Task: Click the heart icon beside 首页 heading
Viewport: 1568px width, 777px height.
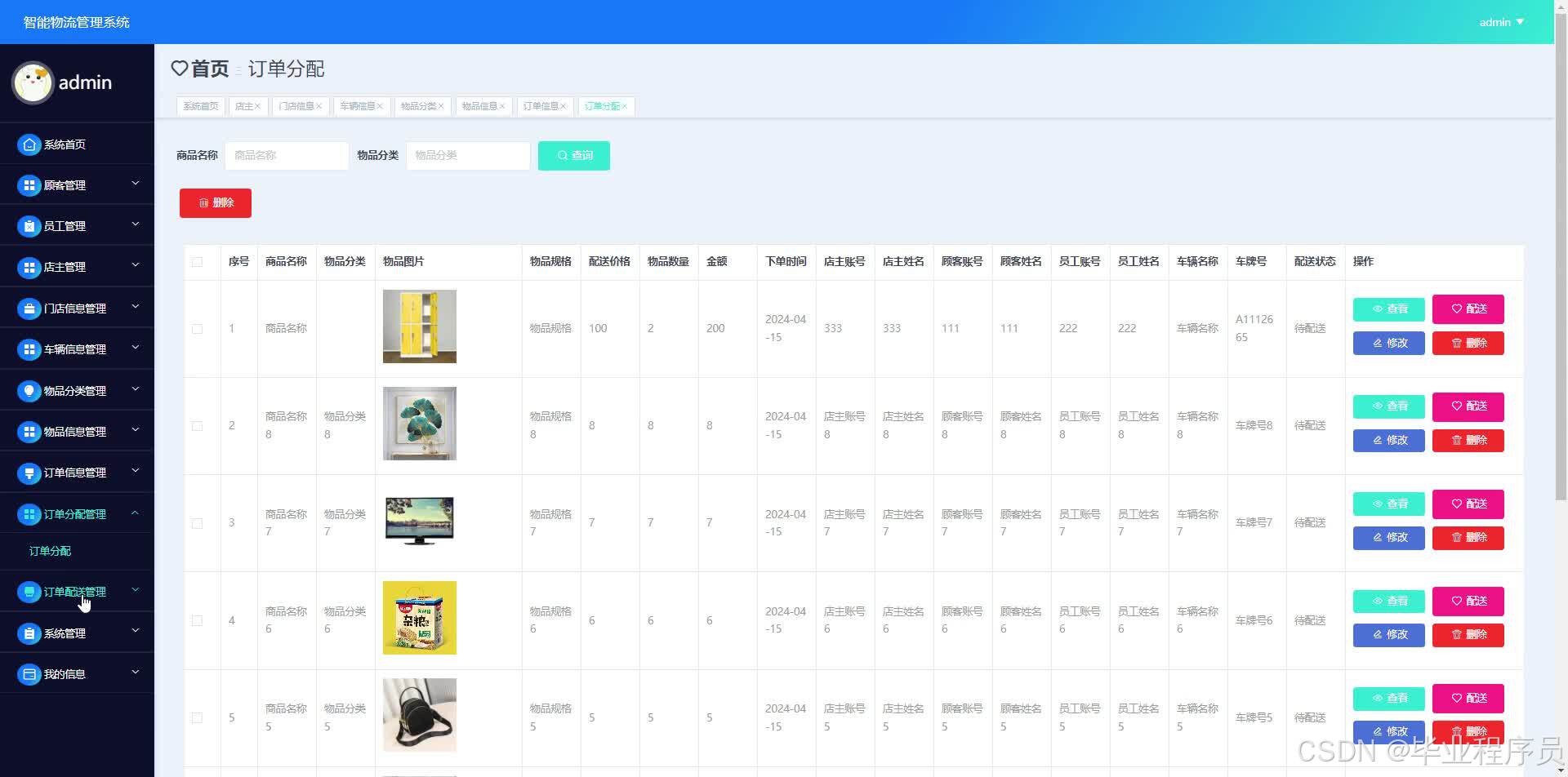Action: [x=180, y=69]
